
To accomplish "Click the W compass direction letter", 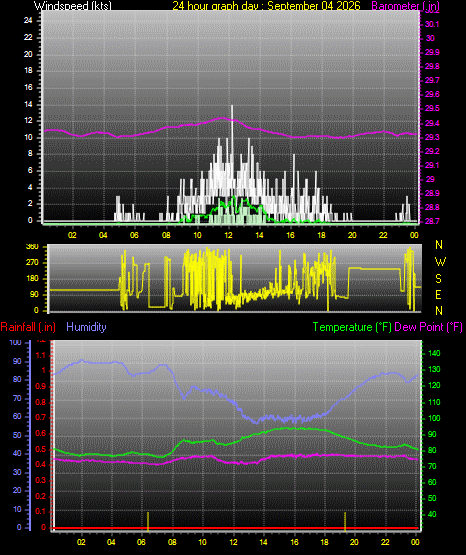I will [x=440, y=262].
